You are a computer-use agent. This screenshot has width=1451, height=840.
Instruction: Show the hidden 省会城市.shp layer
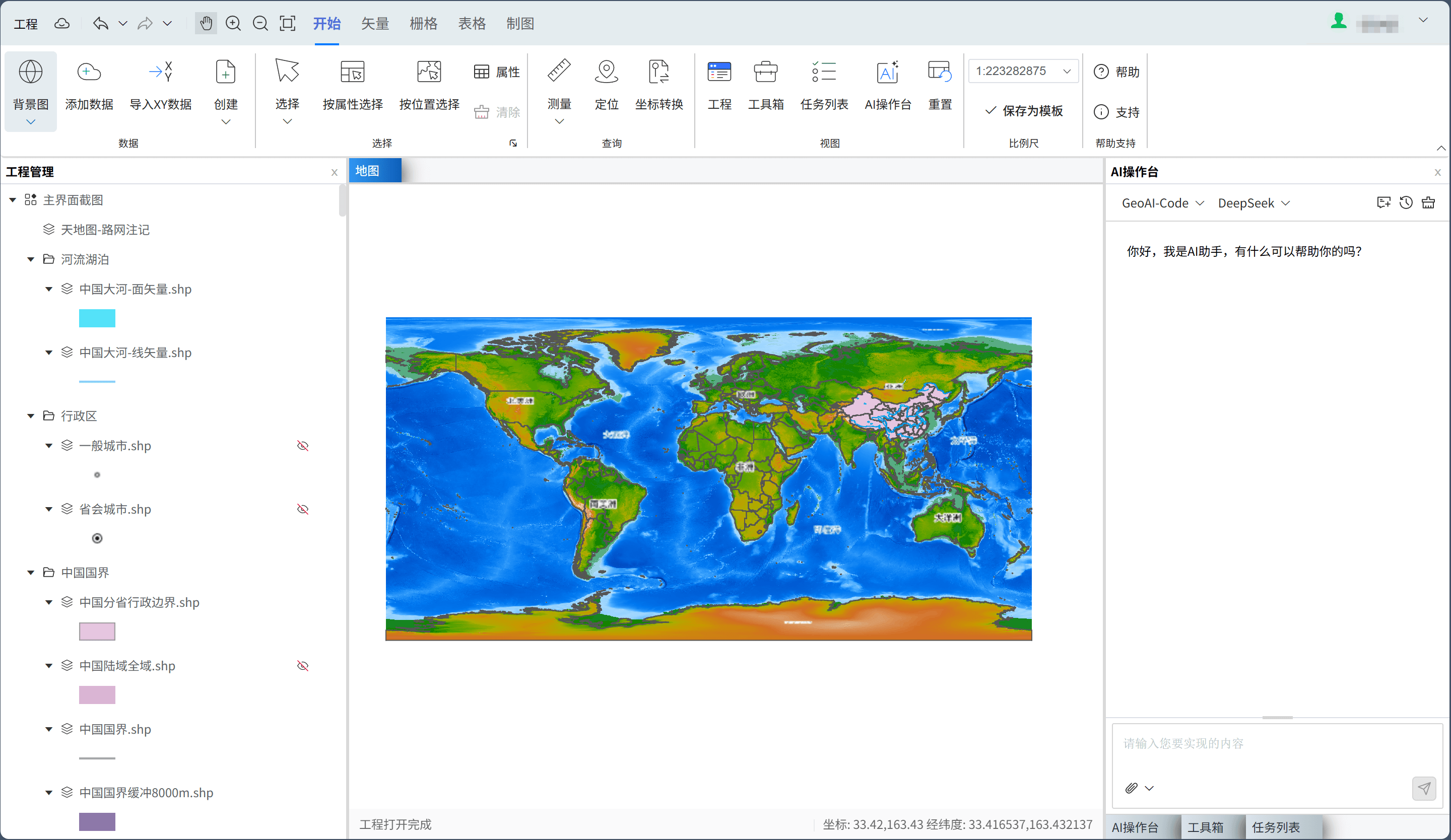point(303,509)
